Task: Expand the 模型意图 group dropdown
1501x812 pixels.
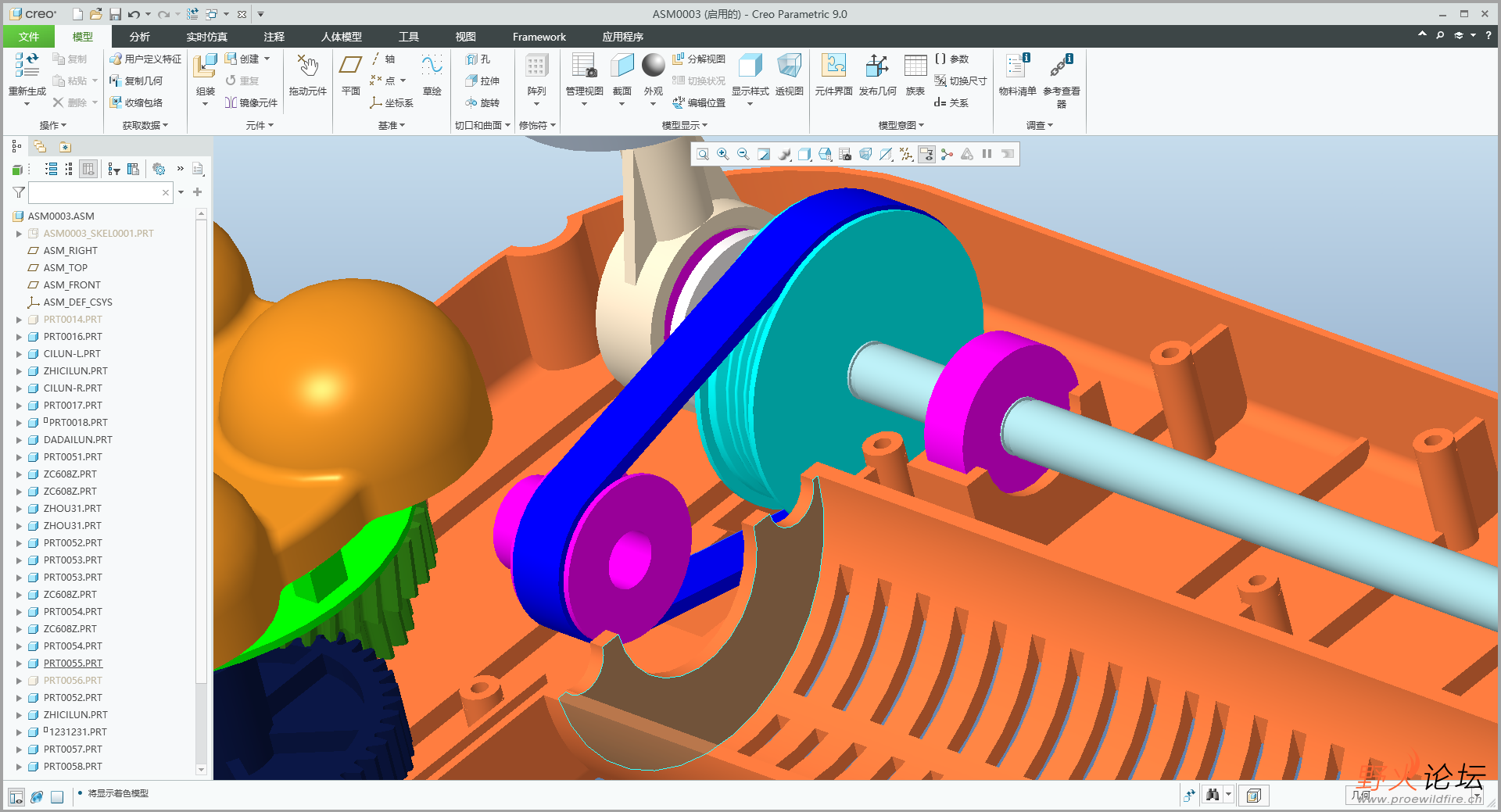Action: [x=901, y=125]
